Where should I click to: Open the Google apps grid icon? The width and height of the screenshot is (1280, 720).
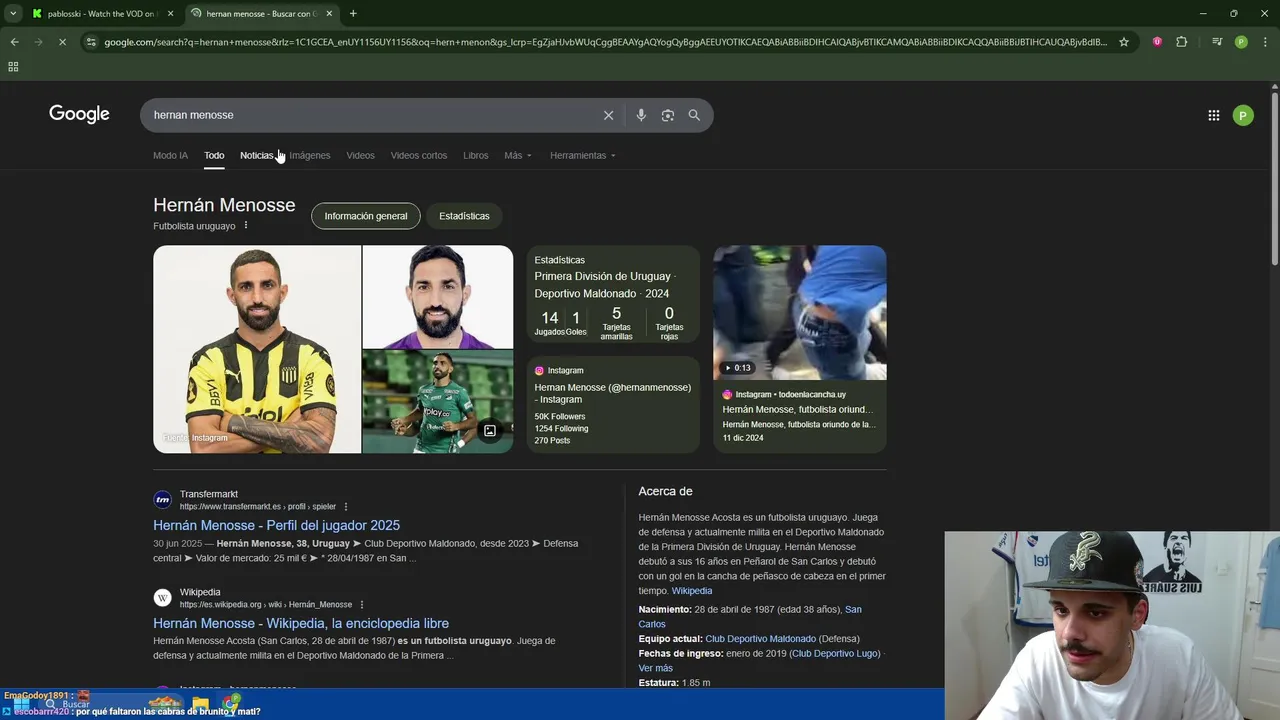click(1213, 115)
